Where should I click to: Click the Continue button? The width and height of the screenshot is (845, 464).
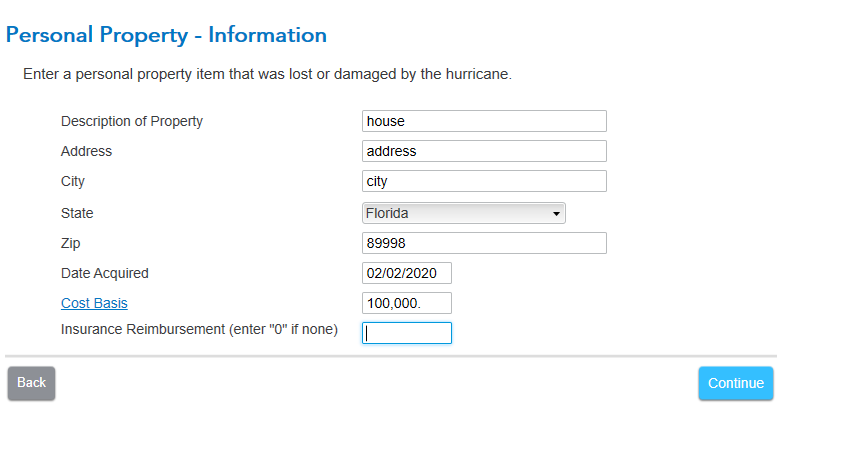point(736,383)
